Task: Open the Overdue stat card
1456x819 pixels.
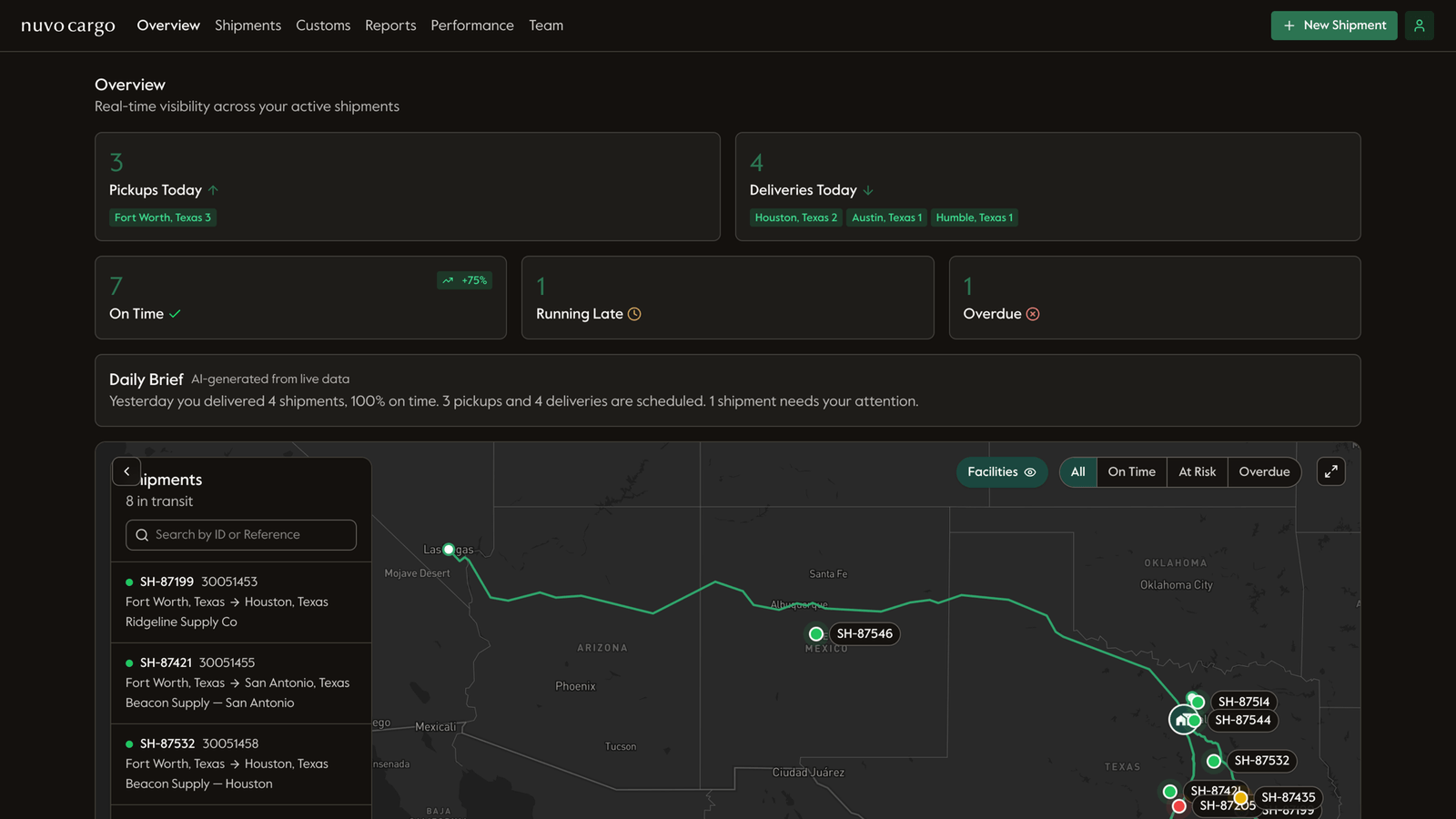Action: pyautogui.click(x=1155, y=298)
